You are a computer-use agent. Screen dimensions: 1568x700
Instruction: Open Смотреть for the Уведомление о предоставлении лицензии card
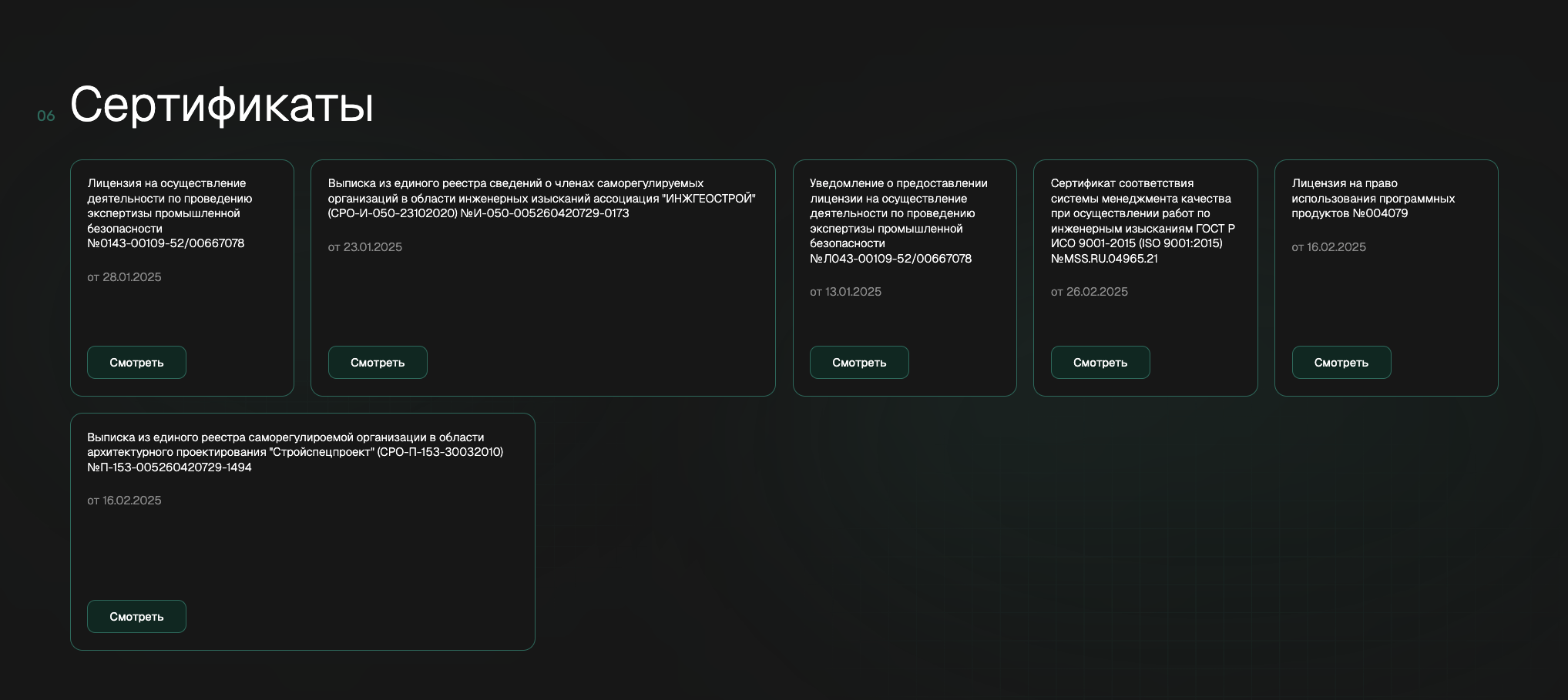(x=859, y=363)
